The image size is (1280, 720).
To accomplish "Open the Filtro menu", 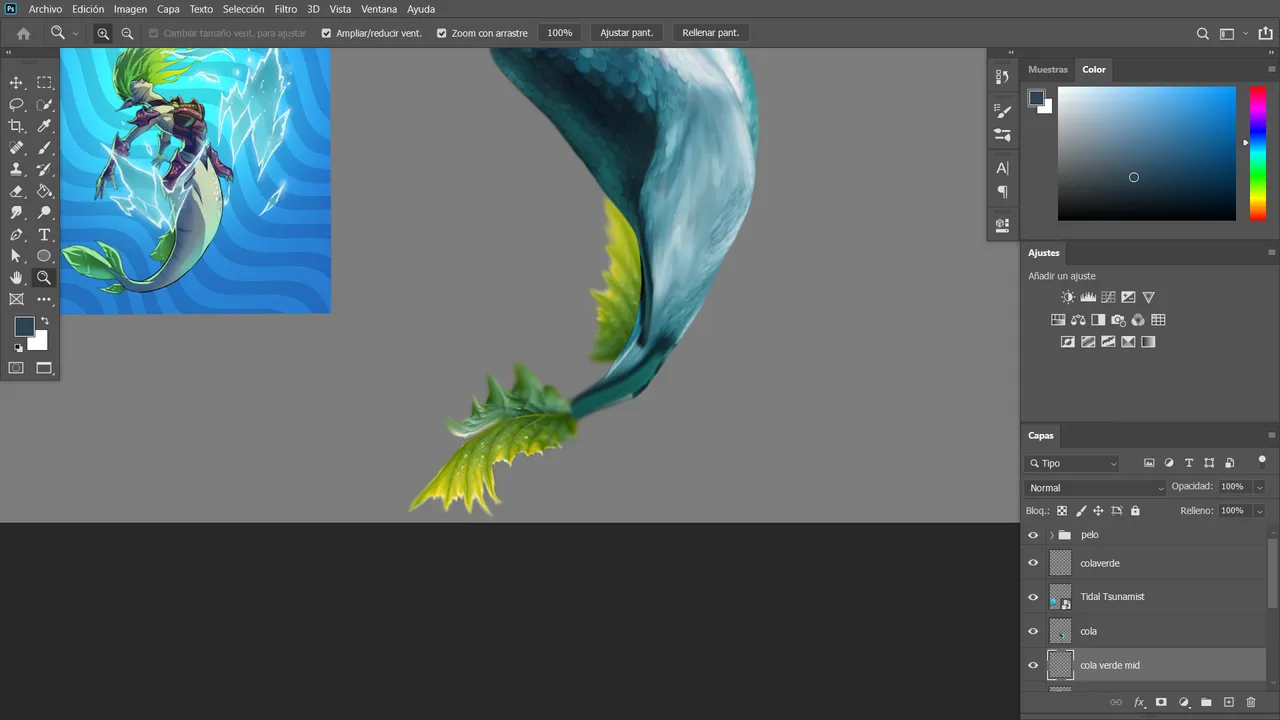I will (x=286, y=9).
